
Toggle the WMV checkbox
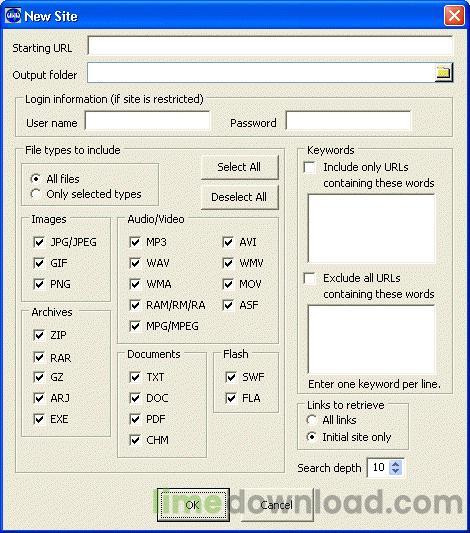[x=228, y=263]
